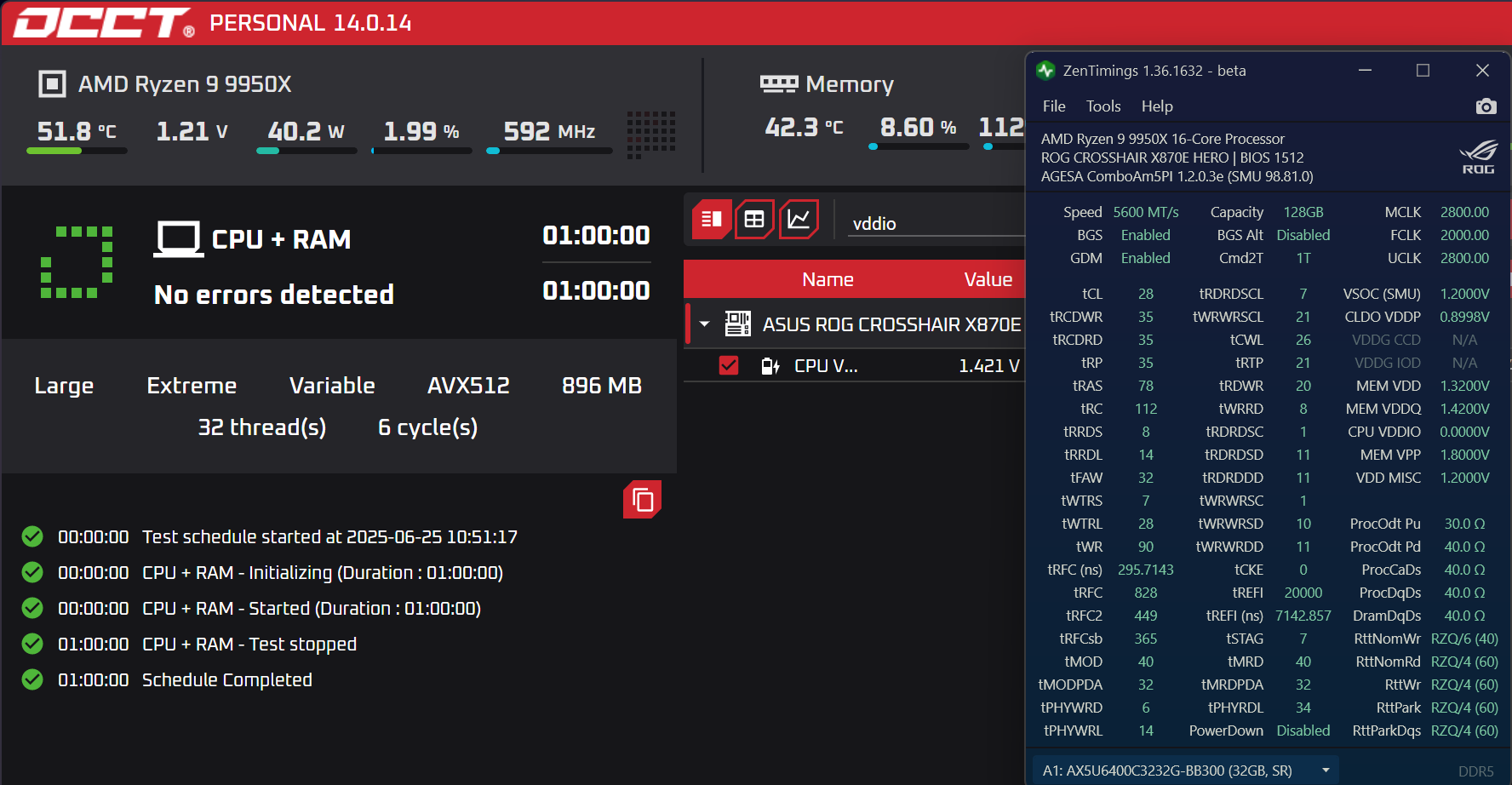Open the graph view for sensor monitoring
The width and height of the screenshot is (1512, 785).
pos(799,219)
